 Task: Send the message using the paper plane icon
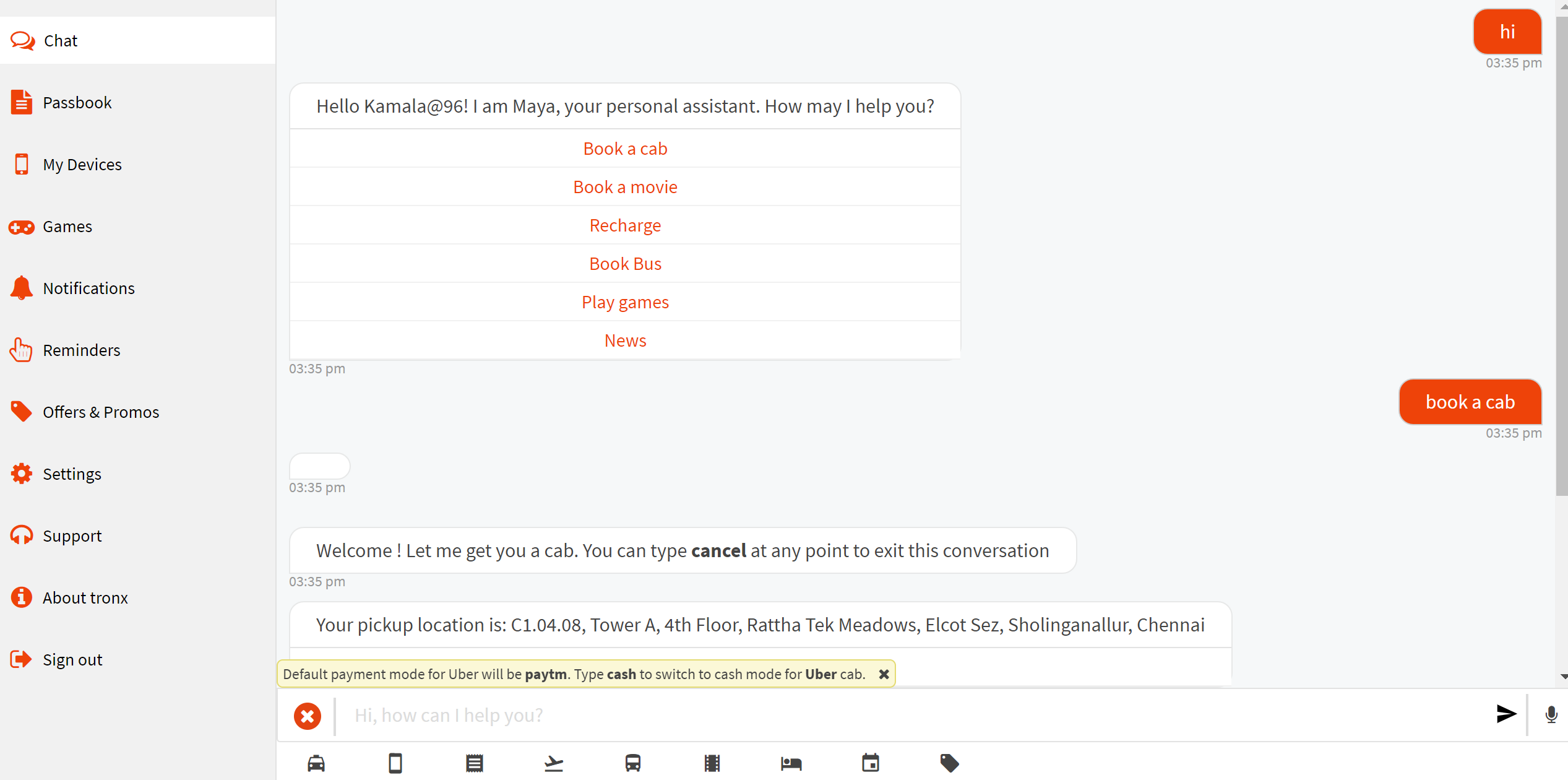[x=1505, y=715]
